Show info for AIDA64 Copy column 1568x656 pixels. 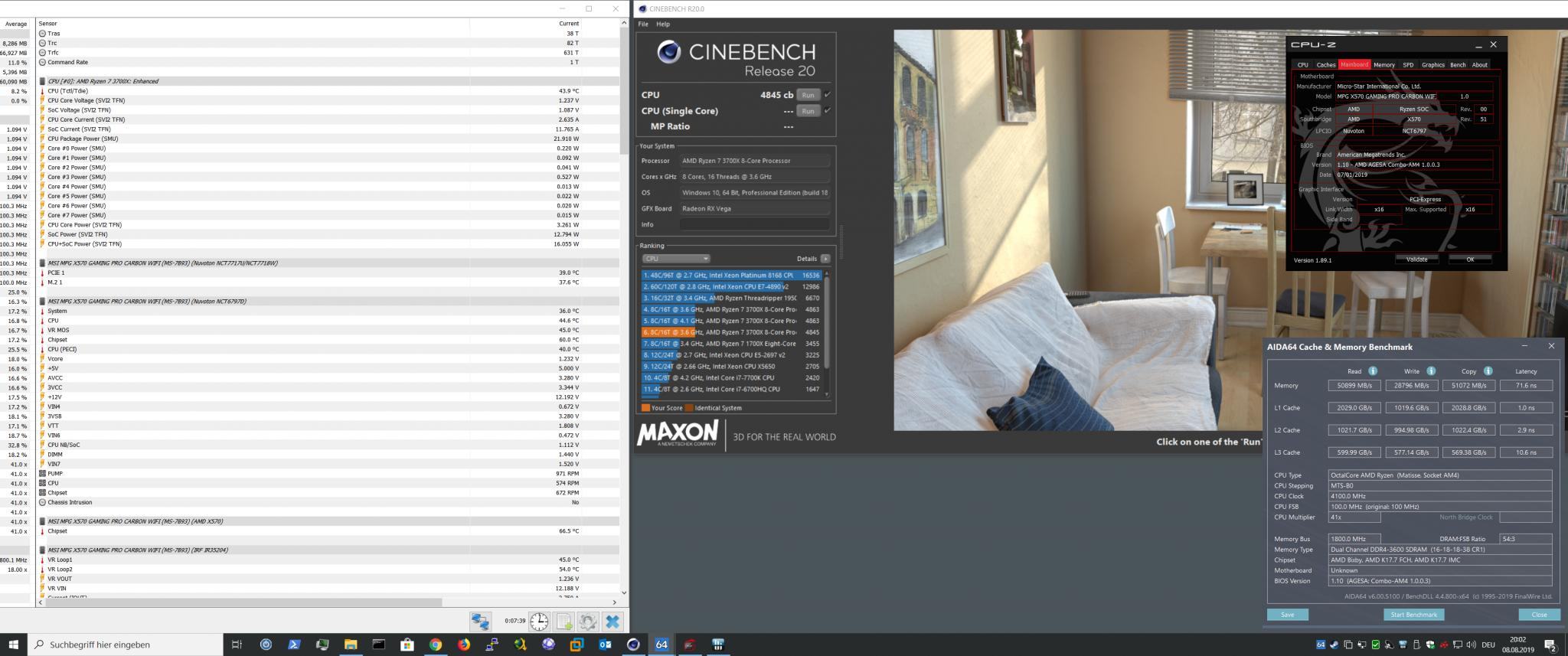point(1488,371)
